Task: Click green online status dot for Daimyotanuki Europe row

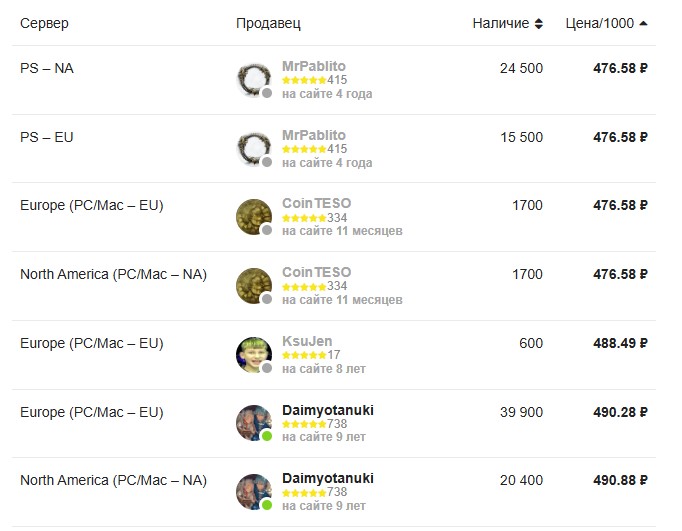Action: pyautogui.click(x=267, y=436)
